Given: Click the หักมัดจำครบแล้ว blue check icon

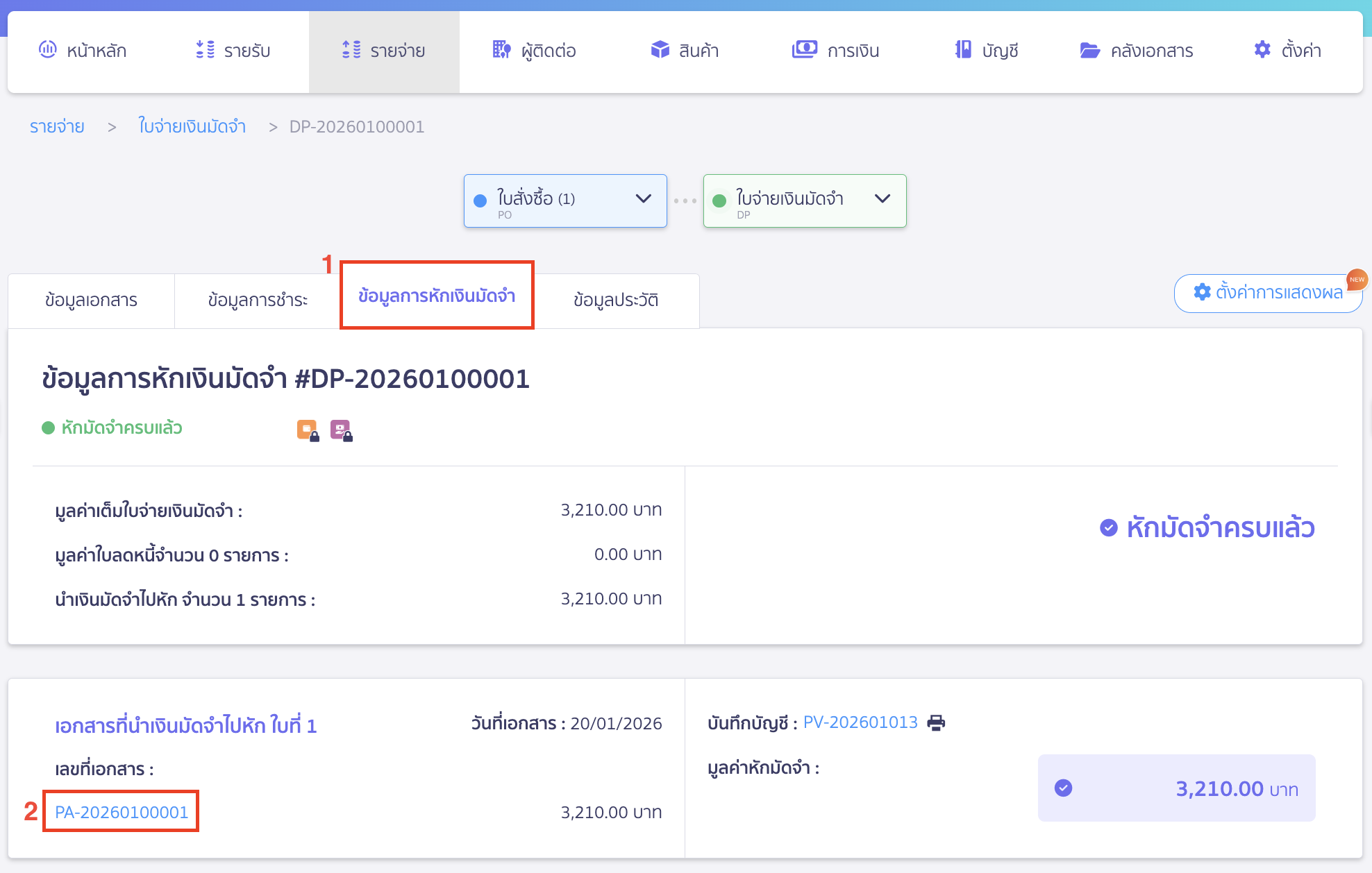Looking at the screenshot, I should click(x=1109, y=528).
